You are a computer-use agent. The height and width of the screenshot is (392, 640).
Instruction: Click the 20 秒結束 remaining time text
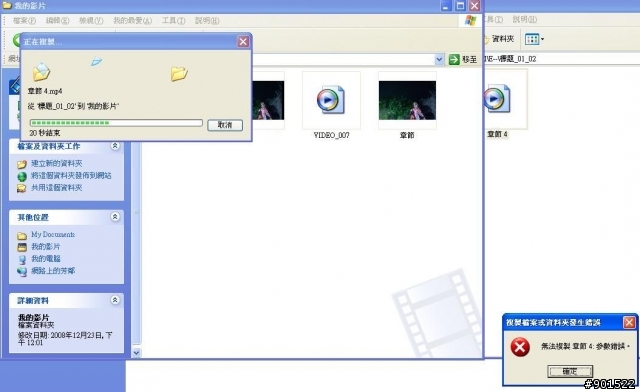point(45,133)
